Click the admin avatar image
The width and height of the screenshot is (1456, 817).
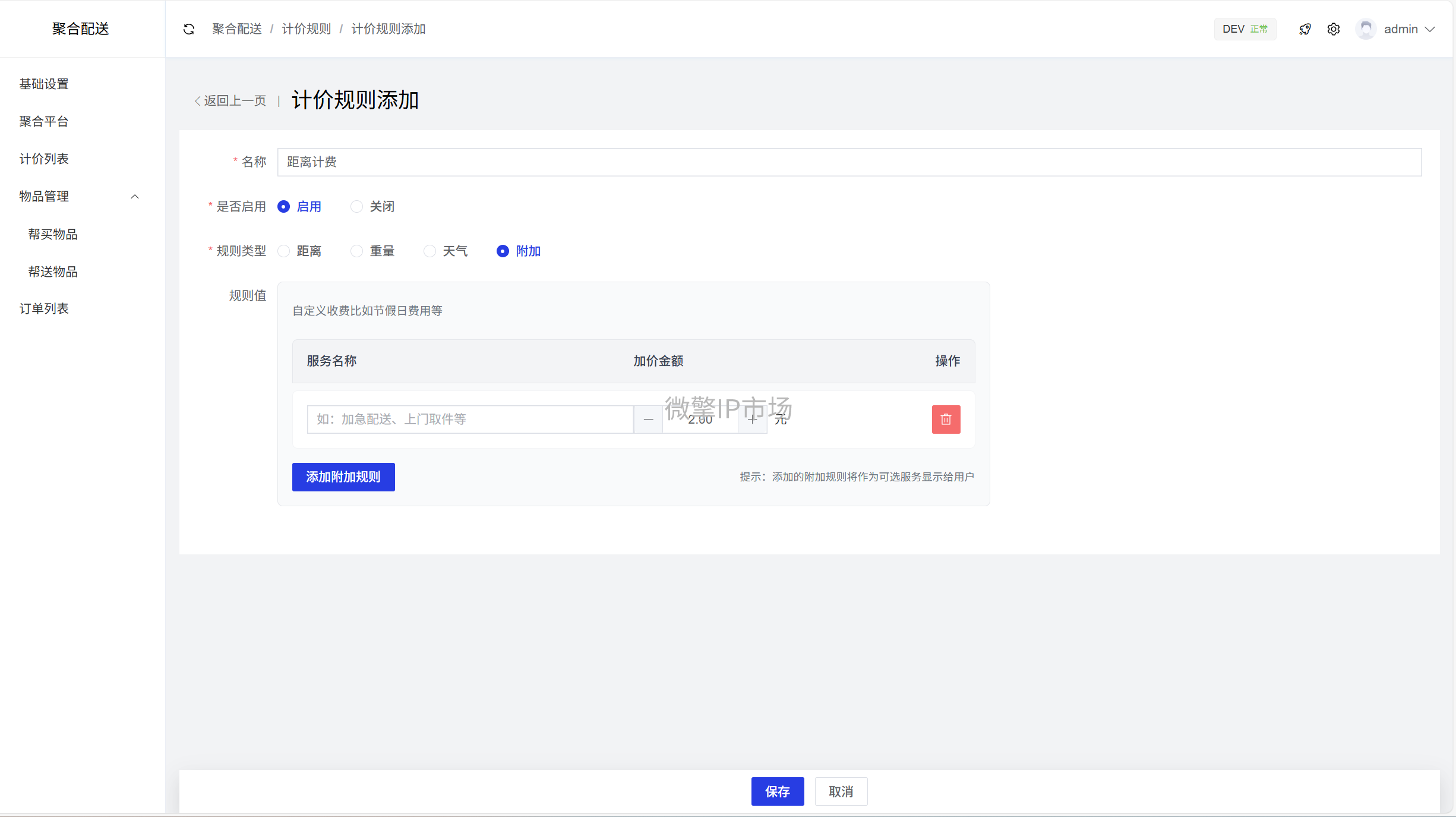(x=1366, y=29)
